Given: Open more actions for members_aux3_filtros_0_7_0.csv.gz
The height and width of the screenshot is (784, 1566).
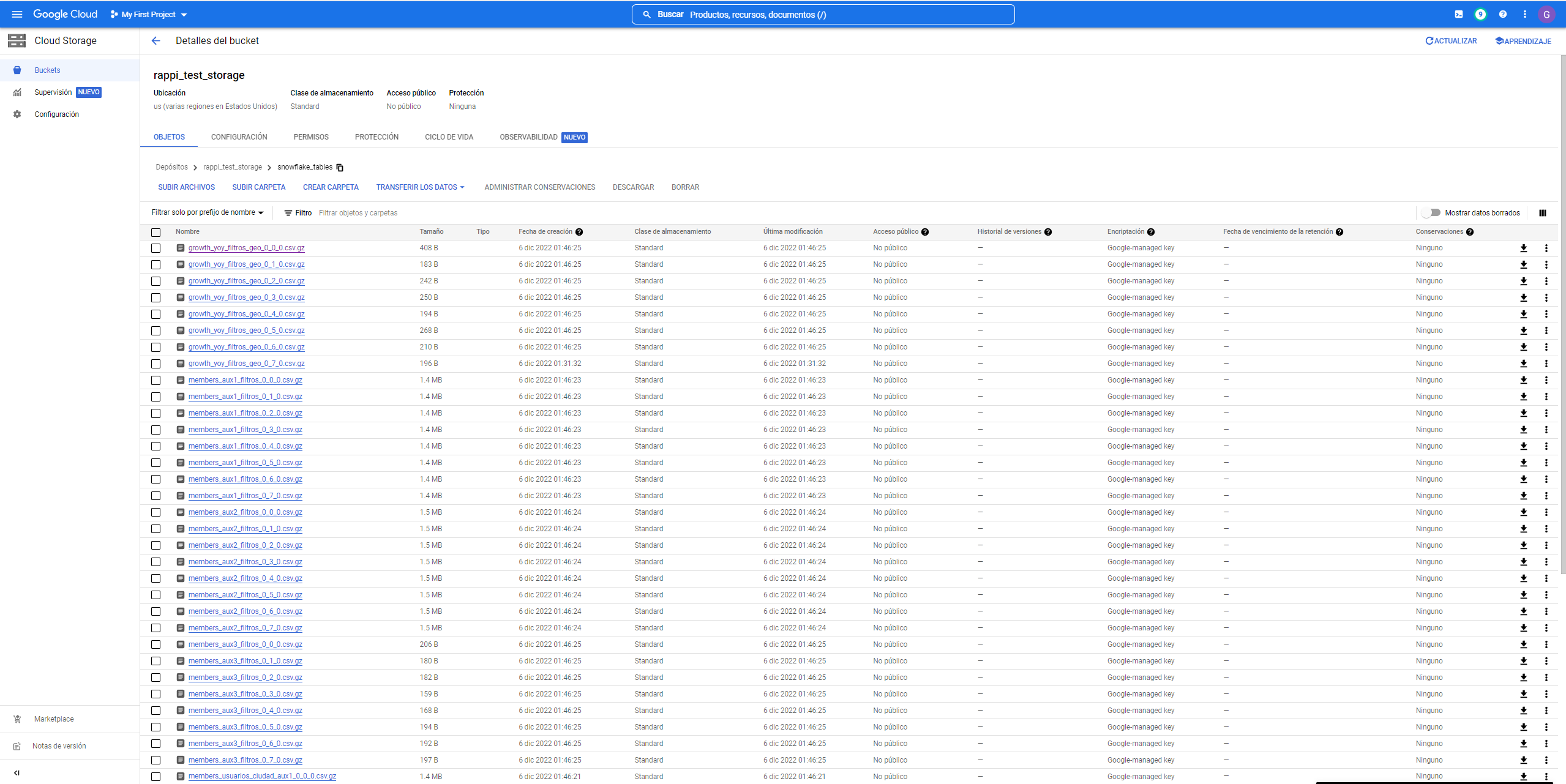Looking at the screenshot, I should [x=1546, y=760].
